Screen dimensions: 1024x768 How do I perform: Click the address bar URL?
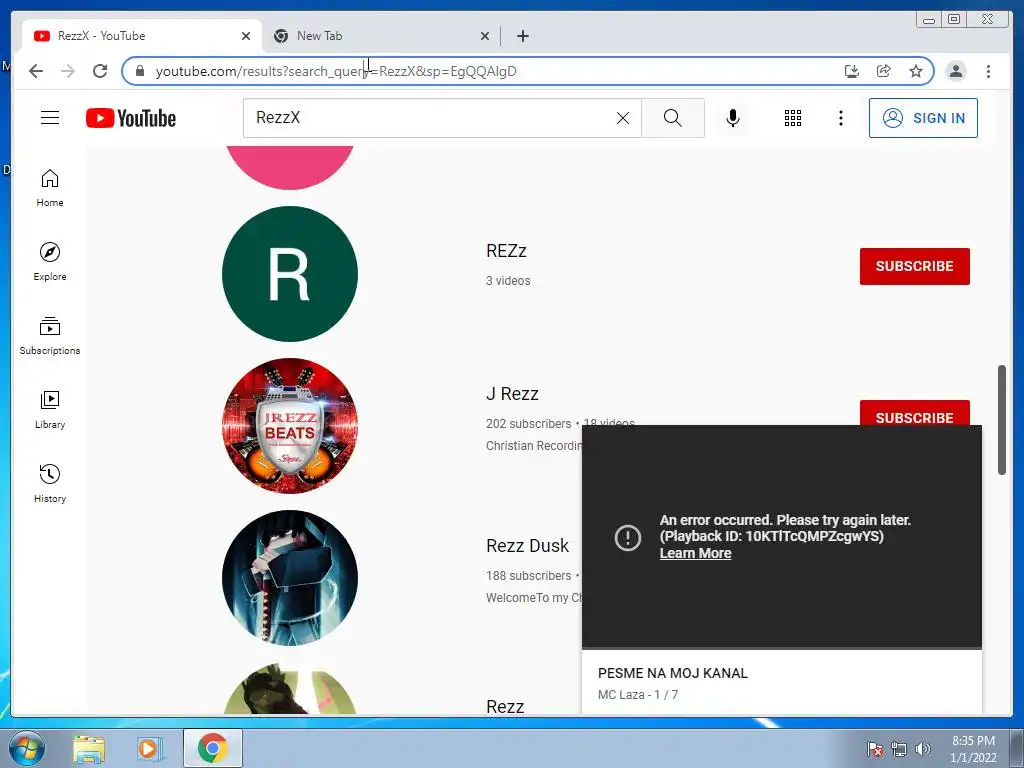(x=336, y=71)
